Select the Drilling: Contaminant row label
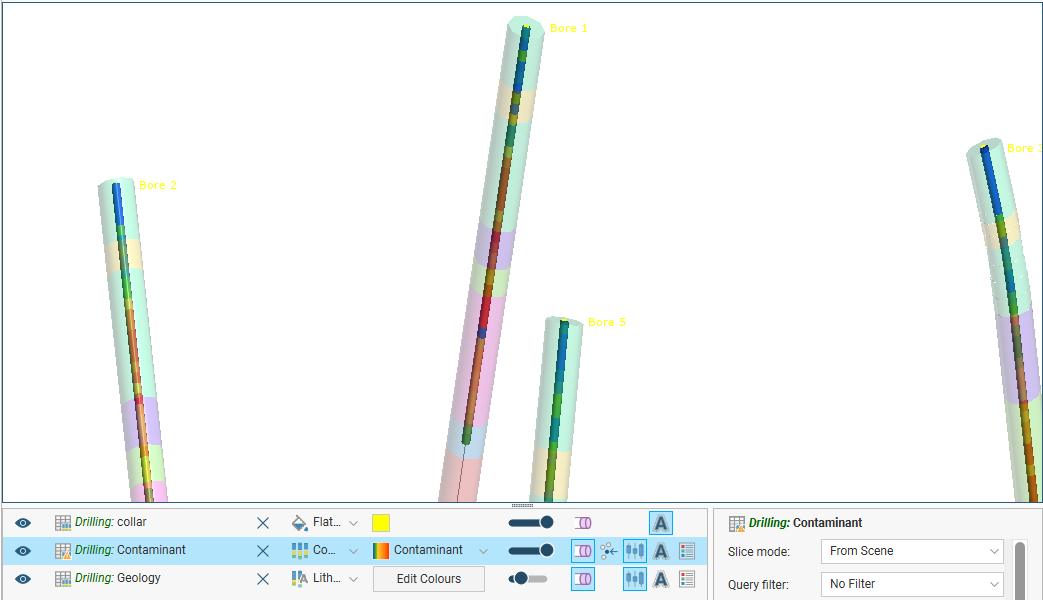Image resolution: width=1043 pixels, height=600 pixels. [x=130, y=550]
